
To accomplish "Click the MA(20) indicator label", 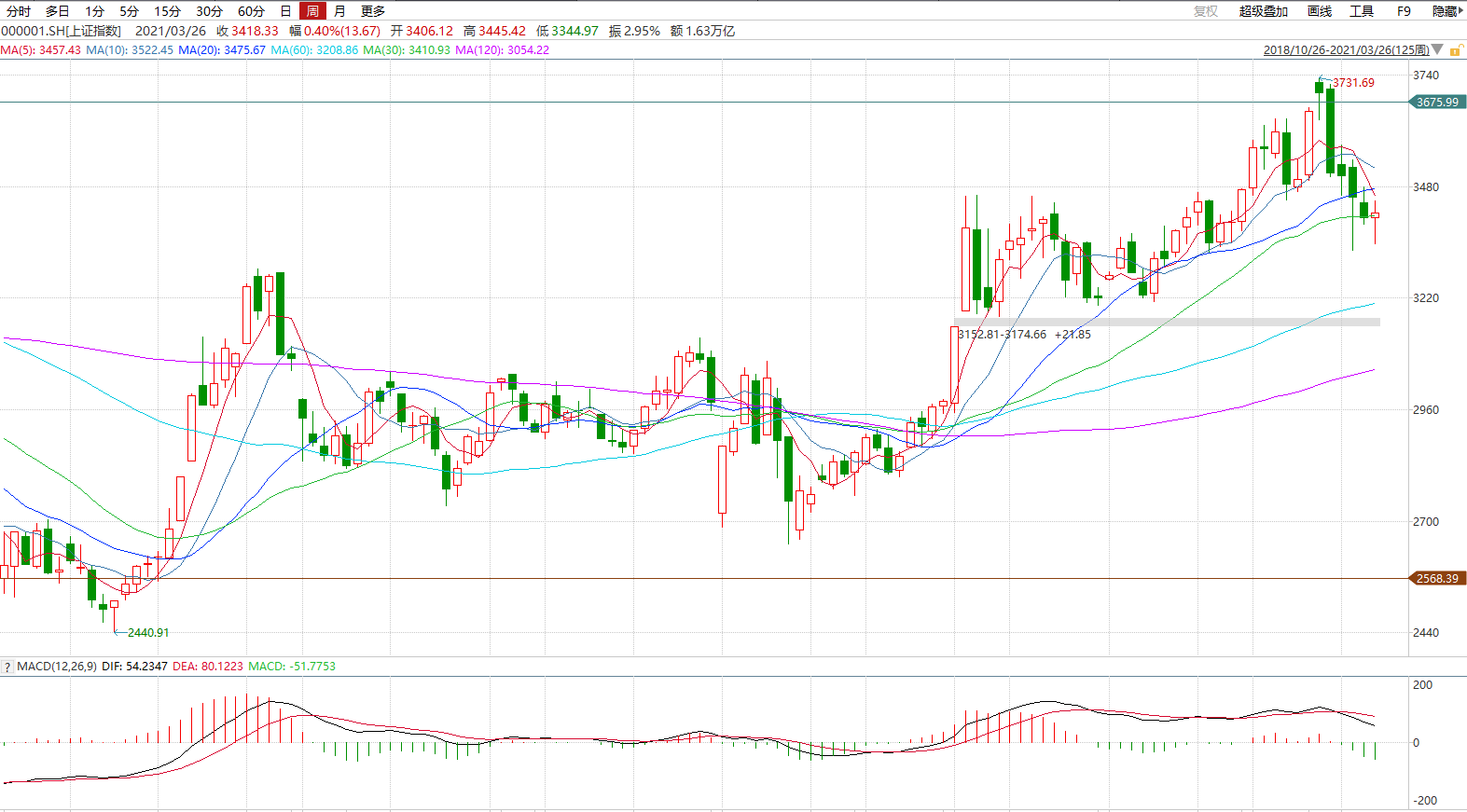I will tap(222, 50).
